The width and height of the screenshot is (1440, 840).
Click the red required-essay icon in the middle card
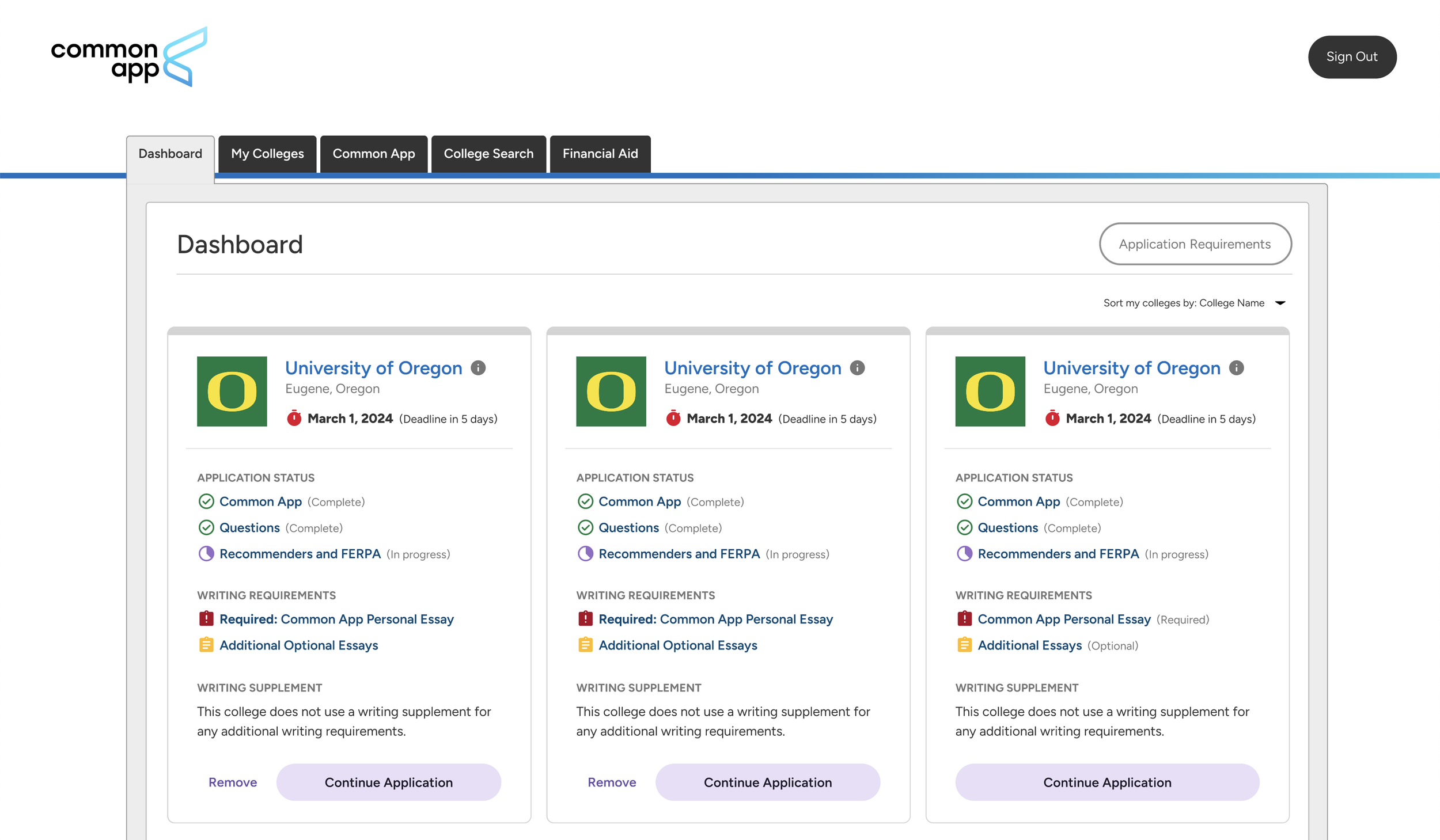(x=585, y=619)
